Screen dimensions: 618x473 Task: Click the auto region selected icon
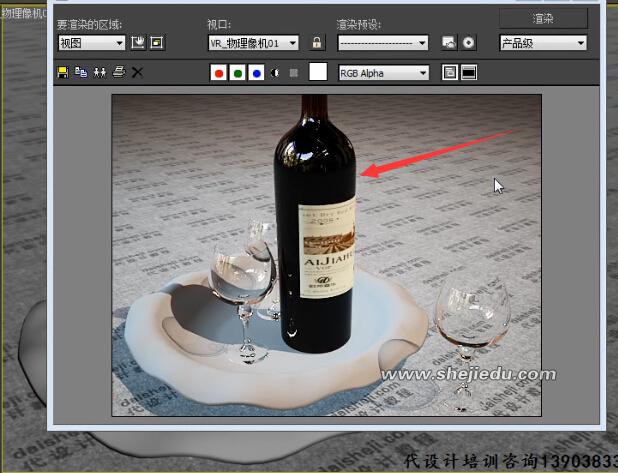(157, 43)
